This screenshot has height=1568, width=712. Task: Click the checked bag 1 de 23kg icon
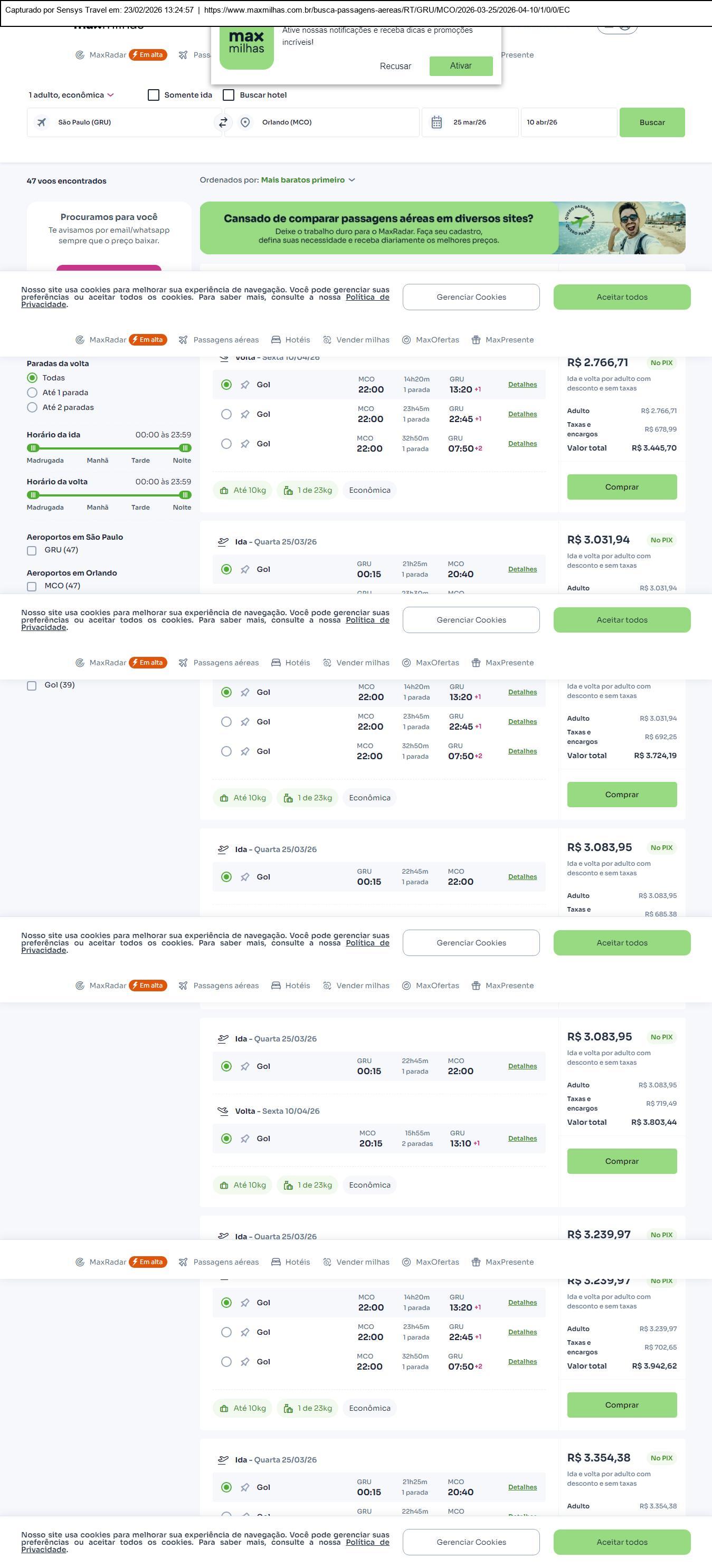[288, 491]
